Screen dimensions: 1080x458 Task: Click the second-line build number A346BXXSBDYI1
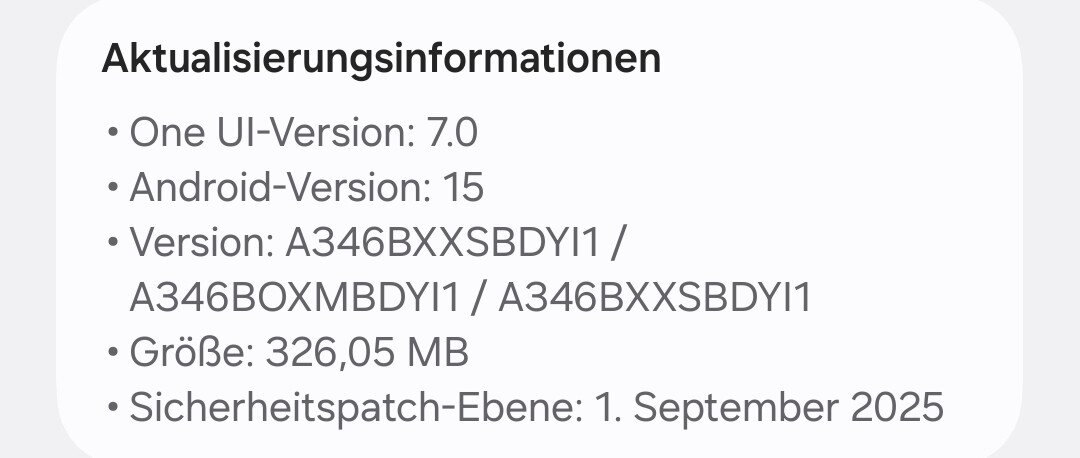tap(655, 298)
